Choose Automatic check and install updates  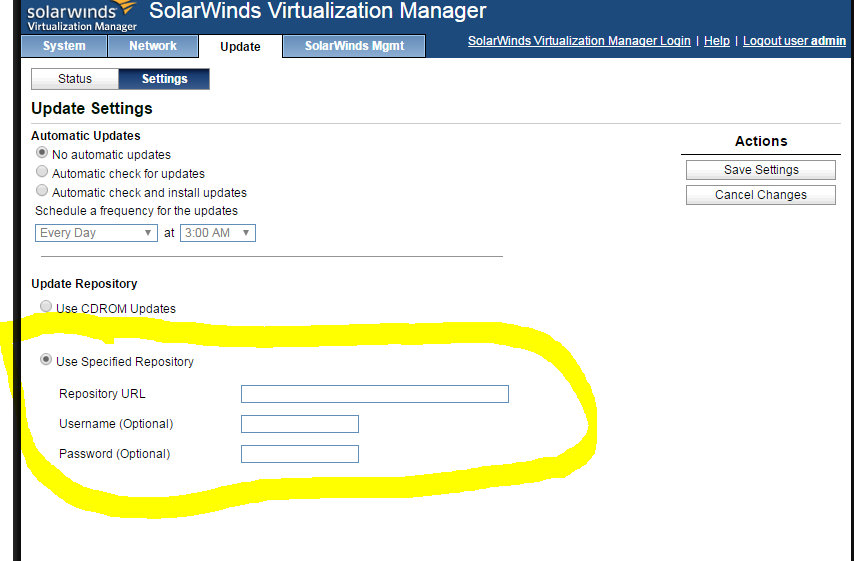42,191
